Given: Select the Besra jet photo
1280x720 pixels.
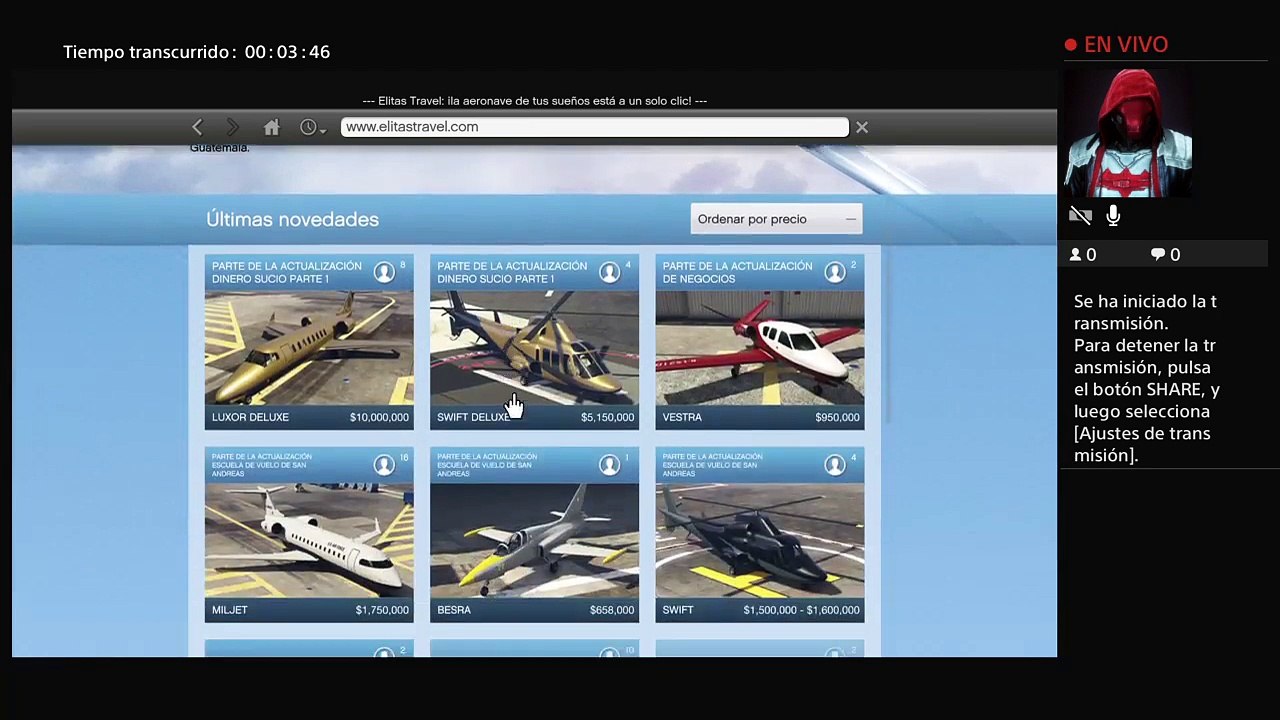Looking at the screenshot, I should point(534,540).
